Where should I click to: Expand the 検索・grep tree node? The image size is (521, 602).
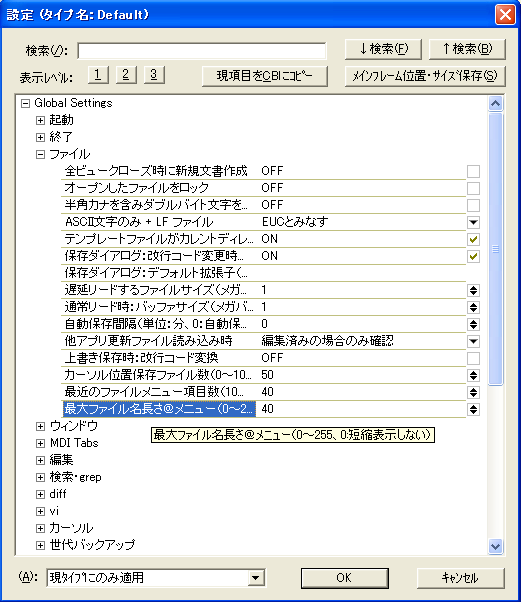pos(40,477)
